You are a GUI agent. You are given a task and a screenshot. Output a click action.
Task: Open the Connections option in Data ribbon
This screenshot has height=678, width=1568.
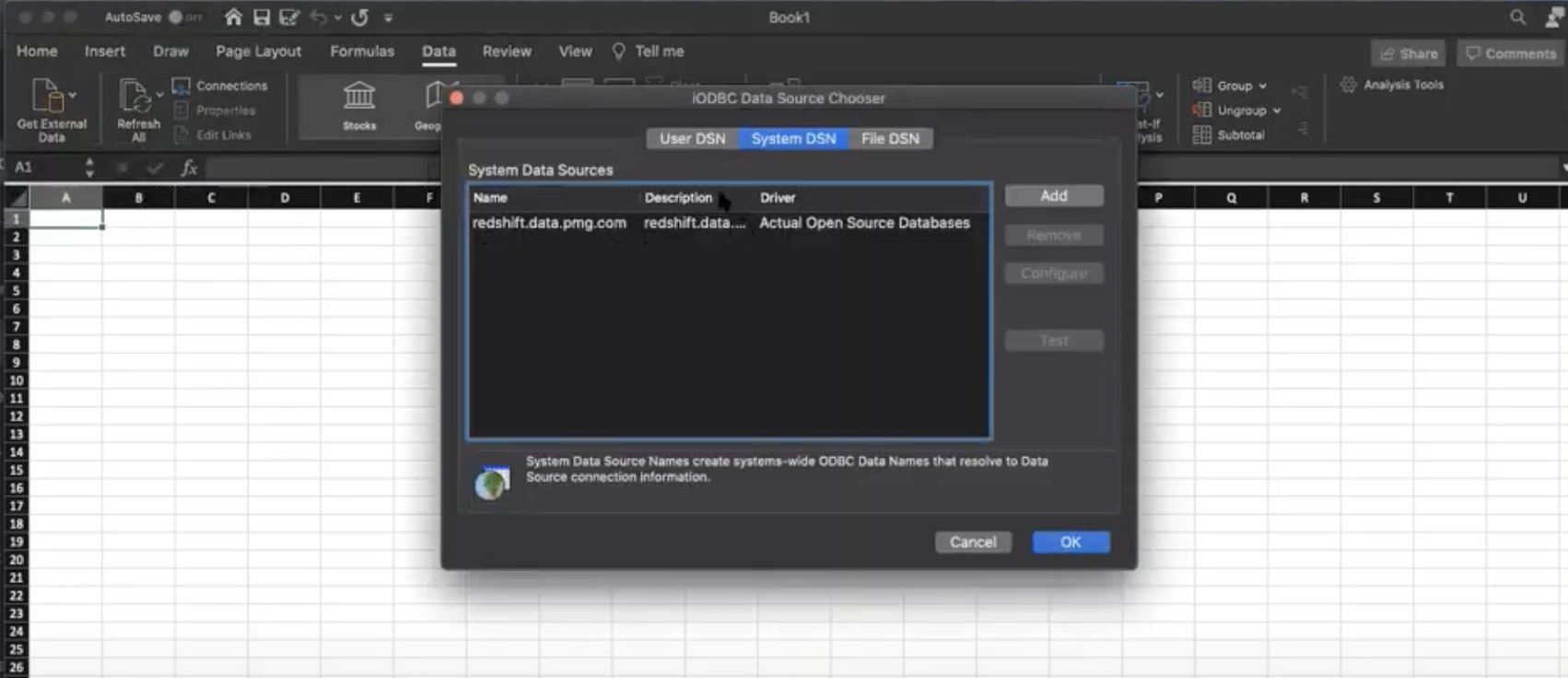tap(220, 86)
